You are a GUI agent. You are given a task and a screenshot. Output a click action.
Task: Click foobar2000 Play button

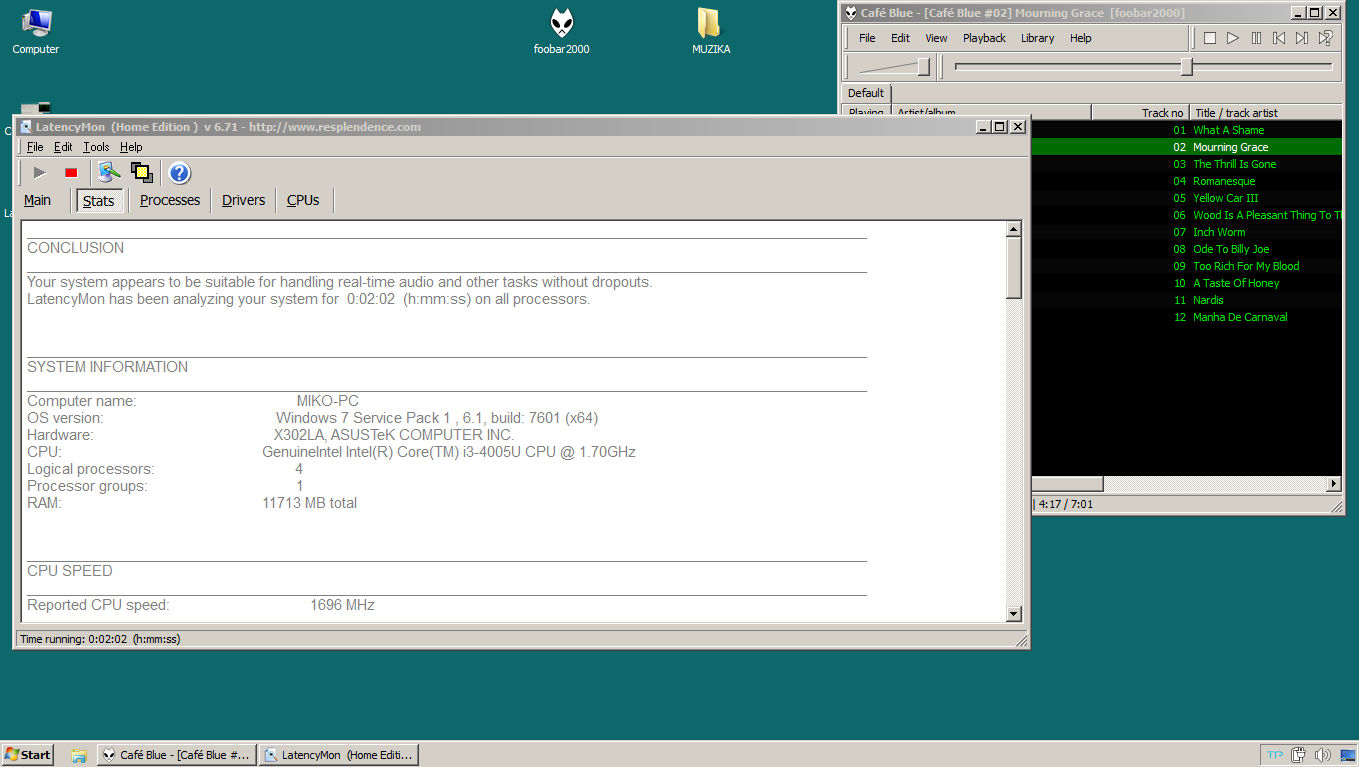tap(1233, 38)
